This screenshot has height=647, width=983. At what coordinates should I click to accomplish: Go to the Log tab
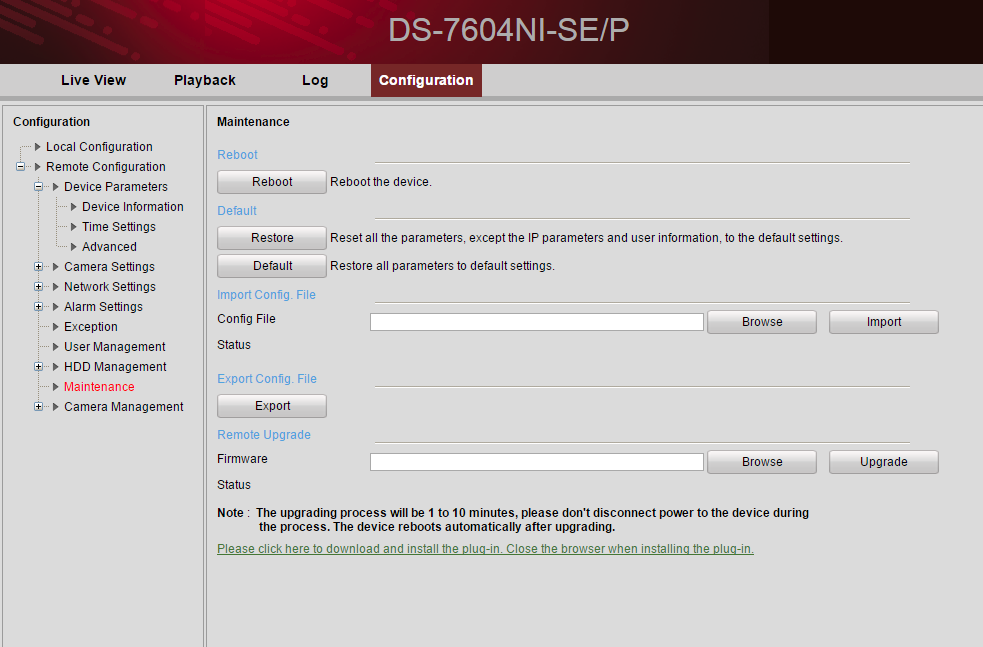click(x=315, y=80)
